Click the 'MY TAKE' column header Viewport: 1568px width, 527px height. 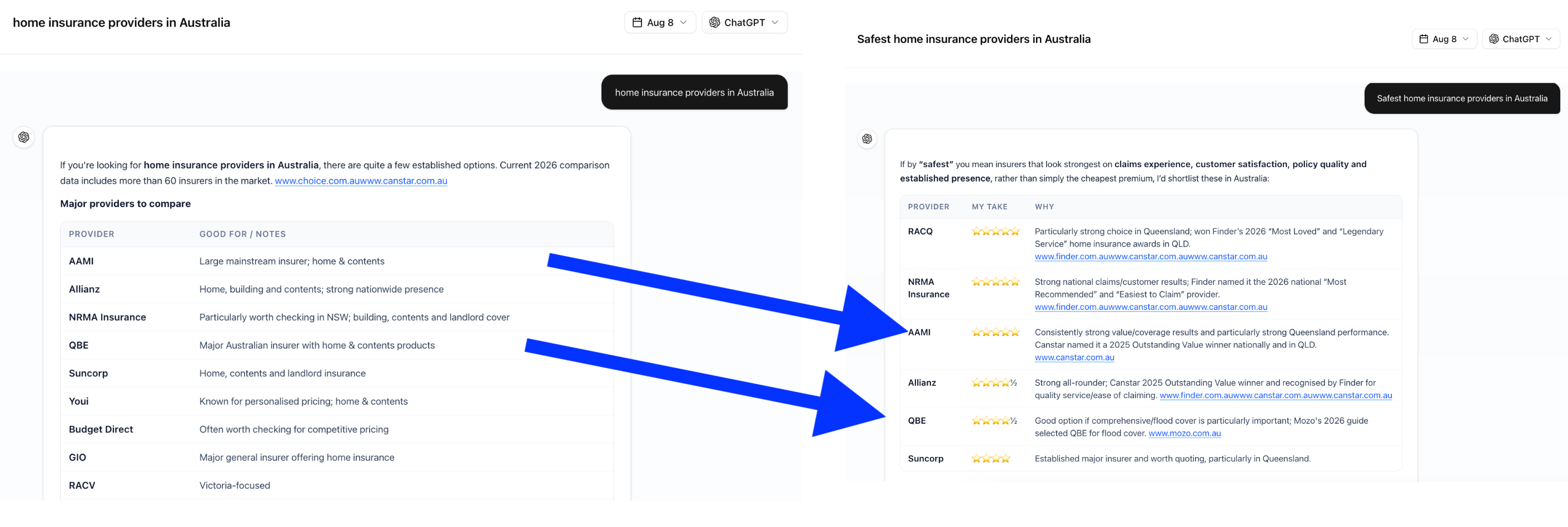989,207
